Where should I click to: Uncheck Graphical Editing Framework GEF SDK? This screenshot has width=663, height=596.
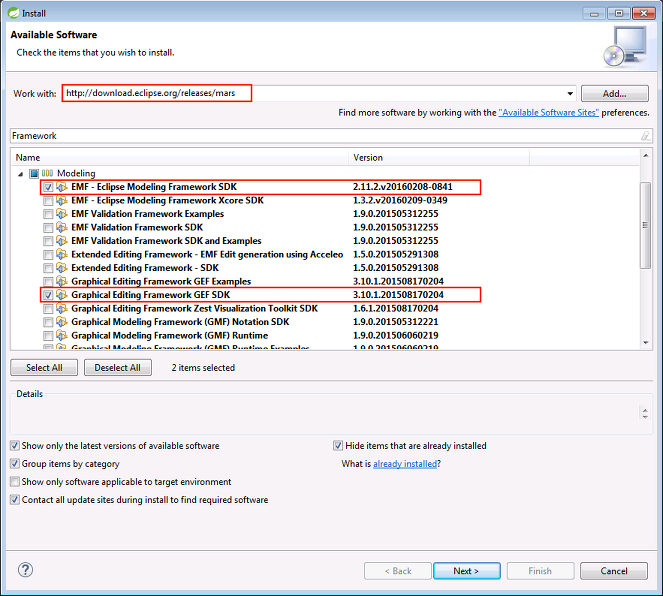pyautogui.click(x=48, y=295)
